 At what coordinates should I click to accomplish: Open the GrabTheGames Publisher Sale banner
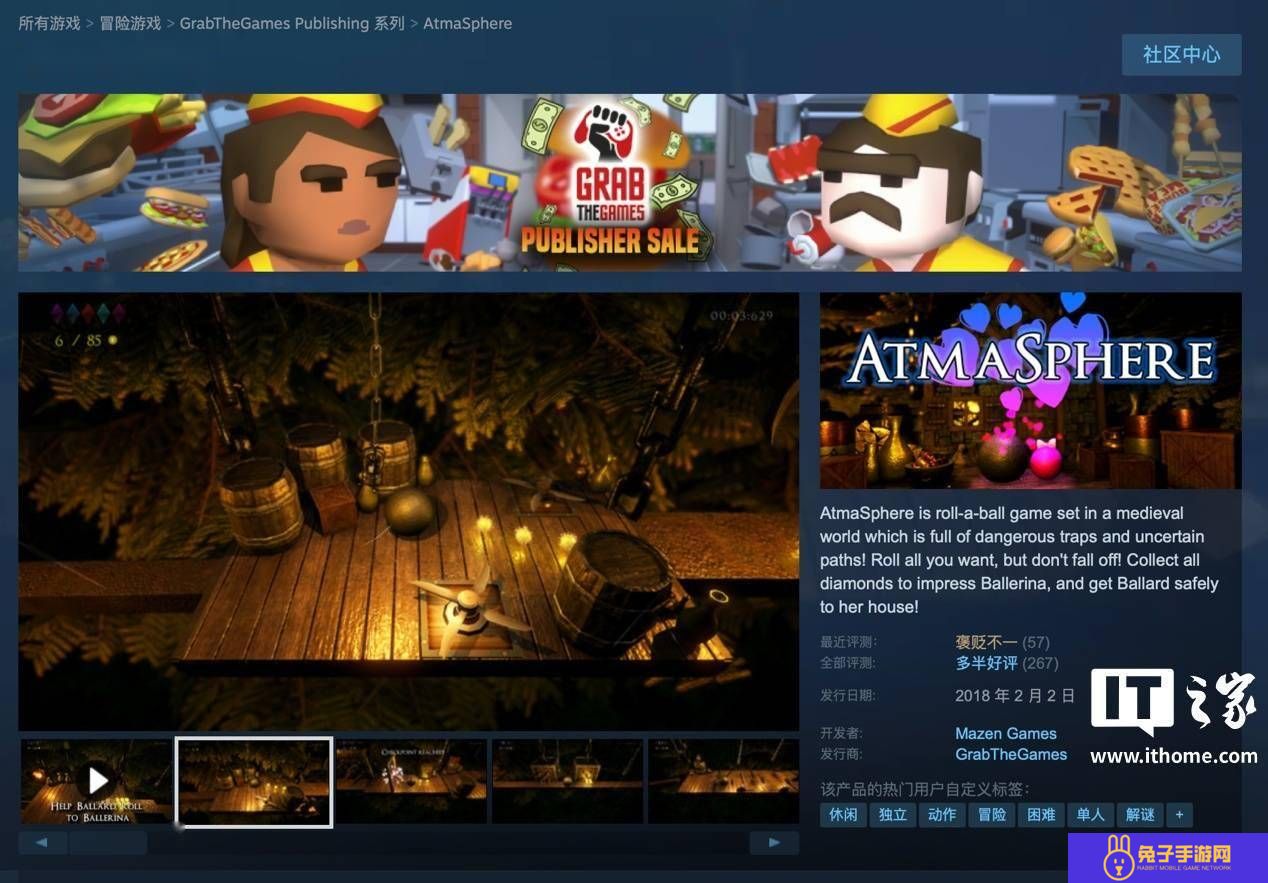(629, 183)
